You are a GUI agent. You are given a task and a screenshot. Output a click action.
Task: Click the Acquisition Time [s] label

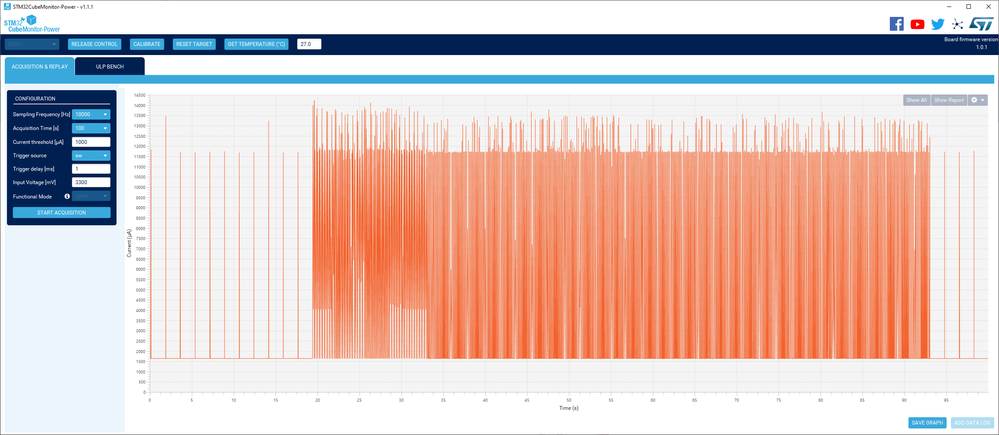36,128
